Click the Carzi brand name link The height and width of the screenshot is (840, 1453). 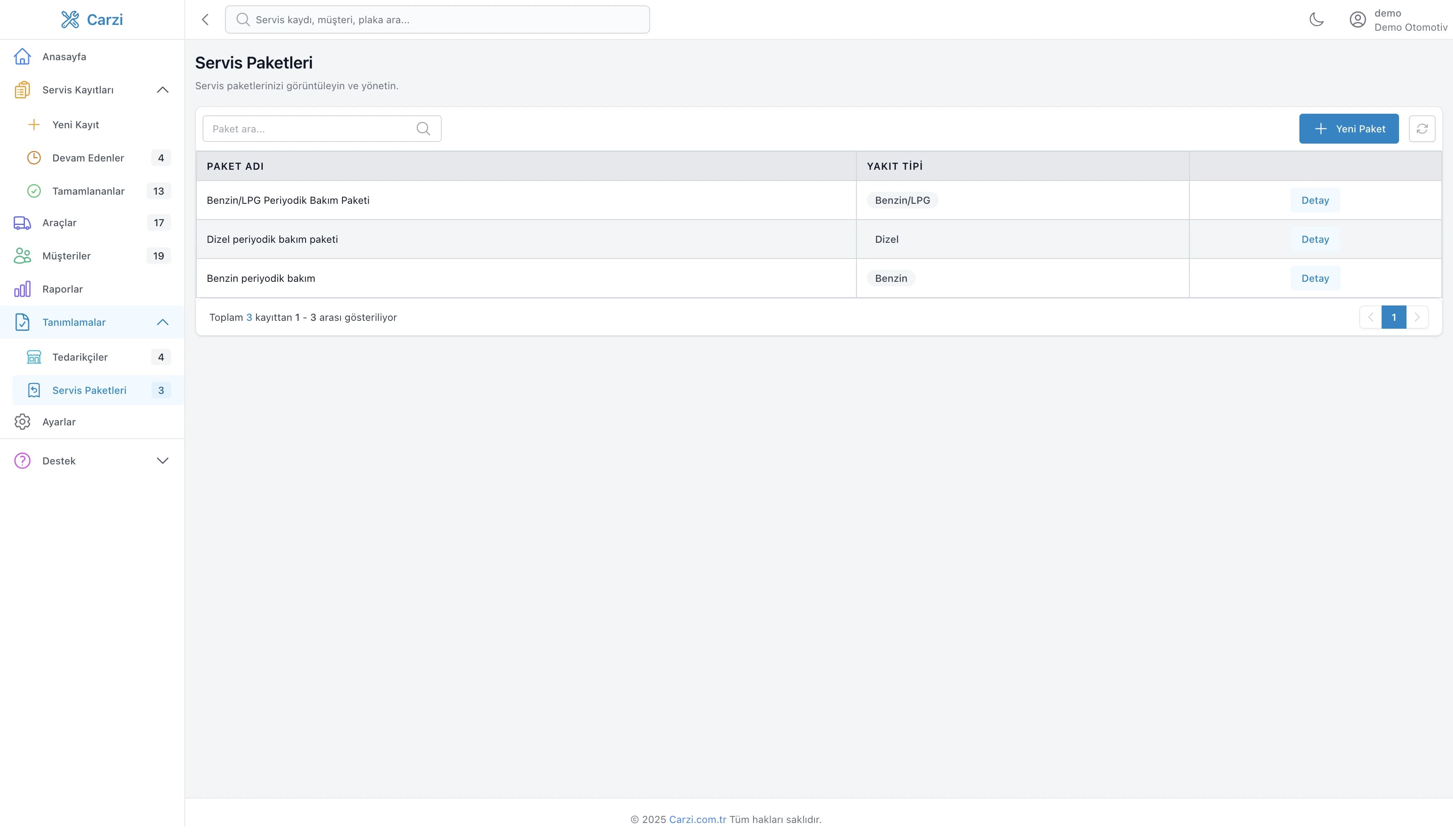[104, 20]
